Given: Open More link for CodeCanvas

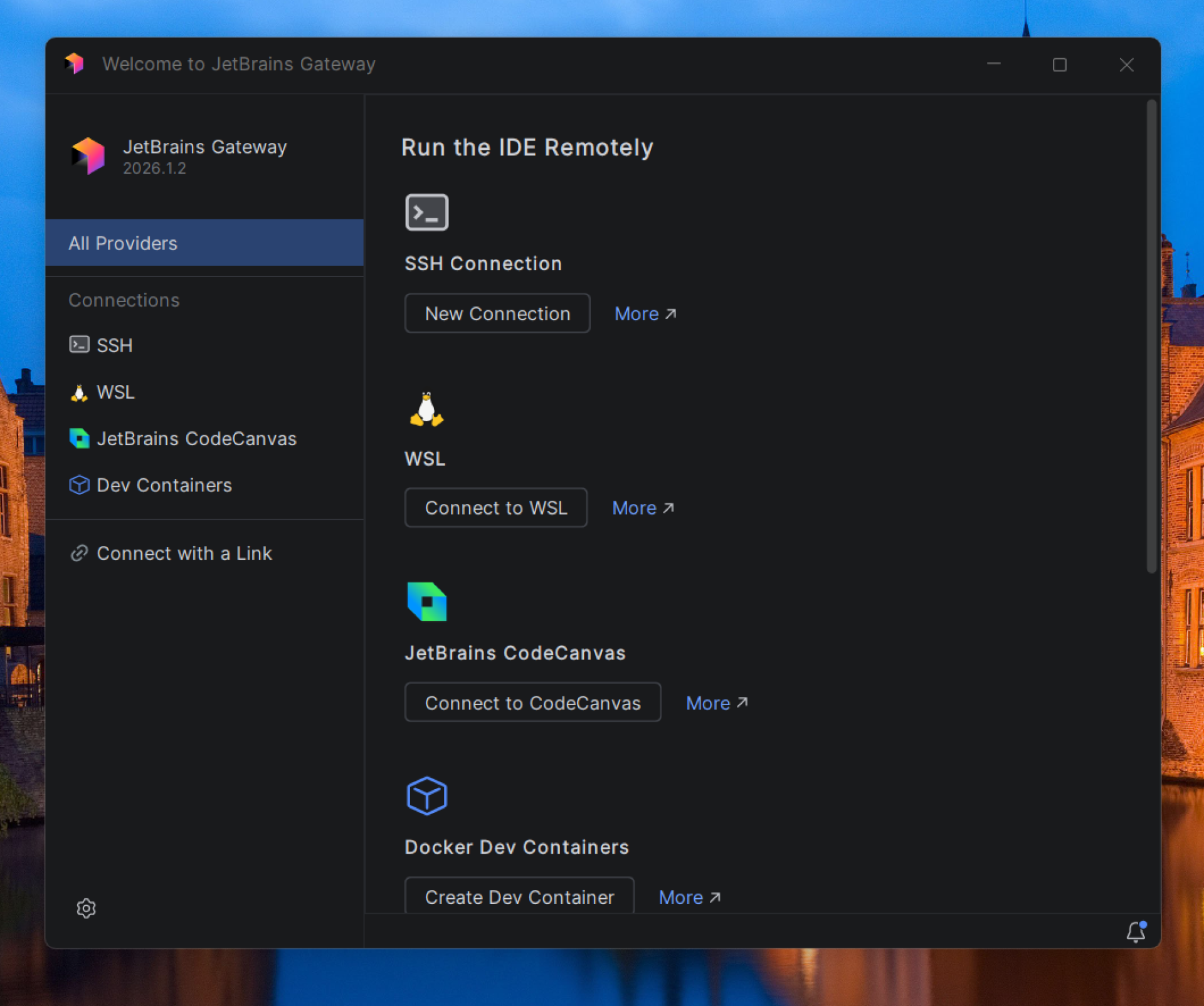Looking at the screenshot, I should (x=717, y=703).
